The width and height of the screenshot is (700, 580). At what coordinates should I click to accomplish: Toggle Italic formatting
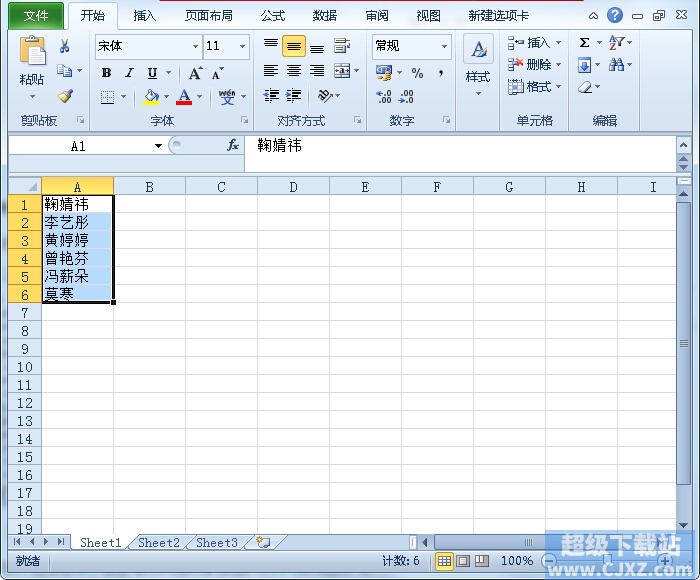129,73
